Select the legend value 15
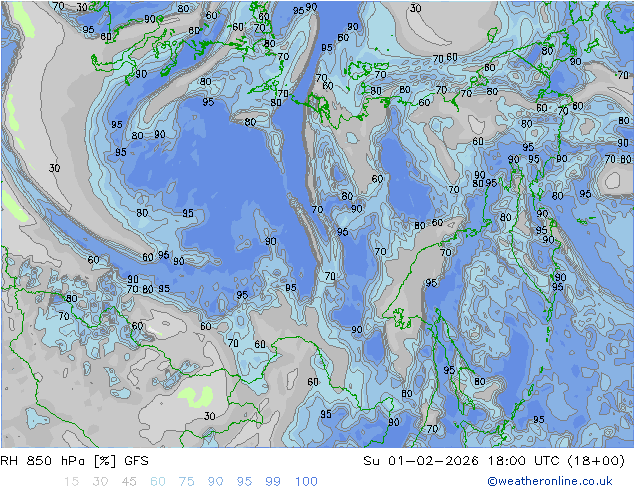Viewport: 634px width, 490px height. [71, 482]
